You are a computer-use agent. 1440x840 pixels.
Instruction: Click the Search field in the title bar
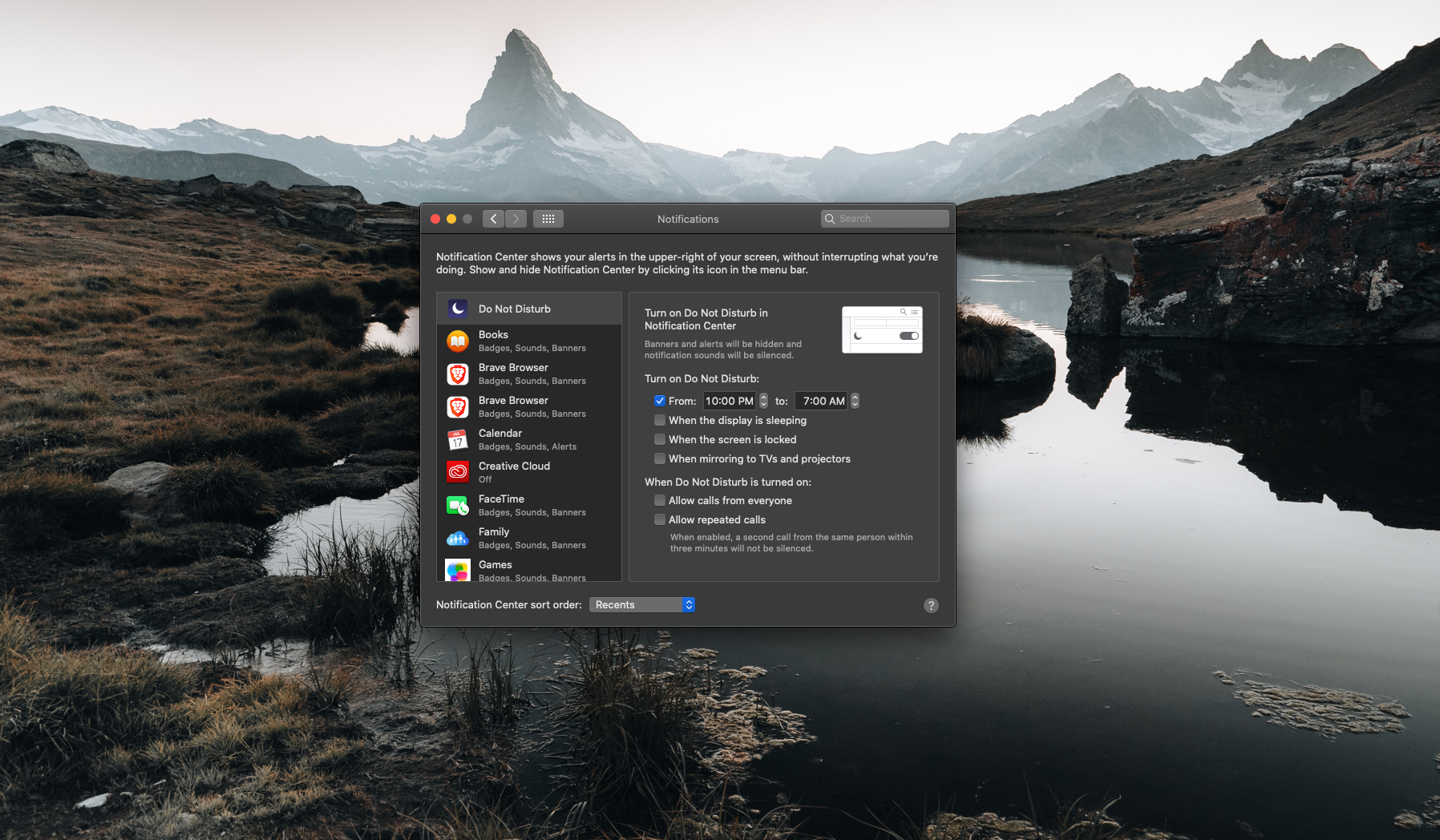click(885, 219)
